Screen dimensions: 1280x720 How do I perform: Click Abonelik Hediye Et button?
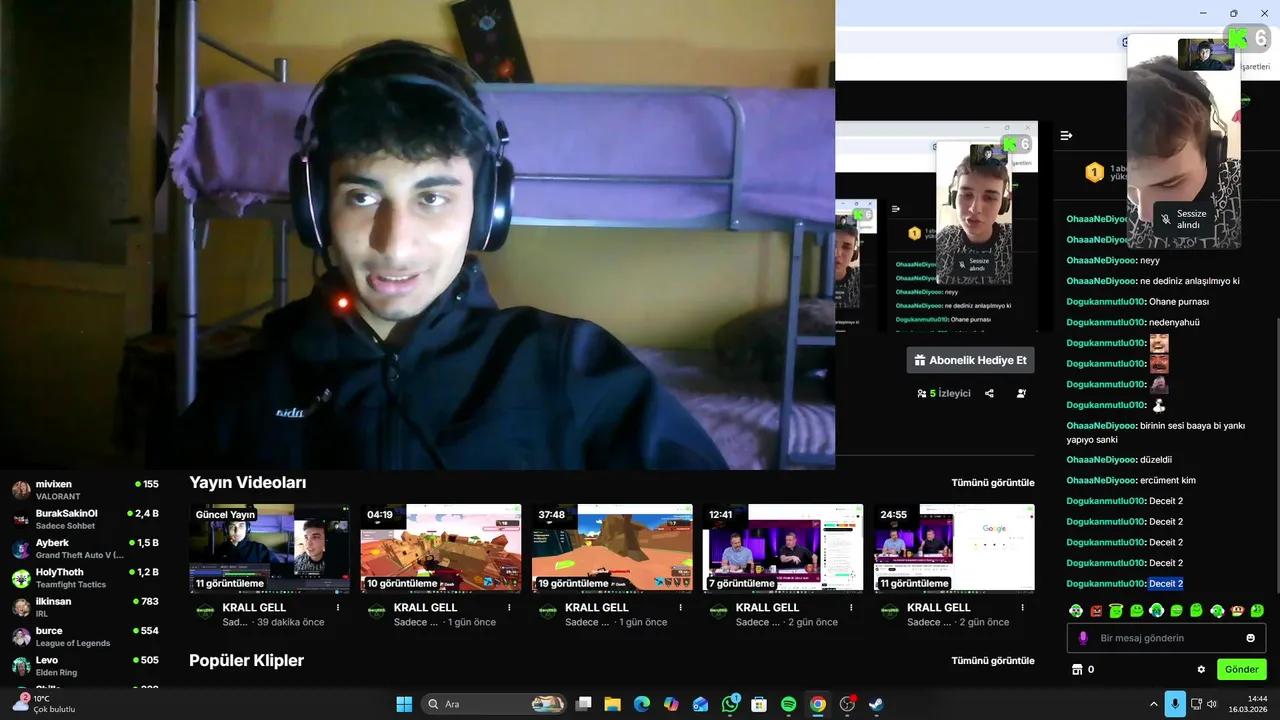click(x=971, y=360)
